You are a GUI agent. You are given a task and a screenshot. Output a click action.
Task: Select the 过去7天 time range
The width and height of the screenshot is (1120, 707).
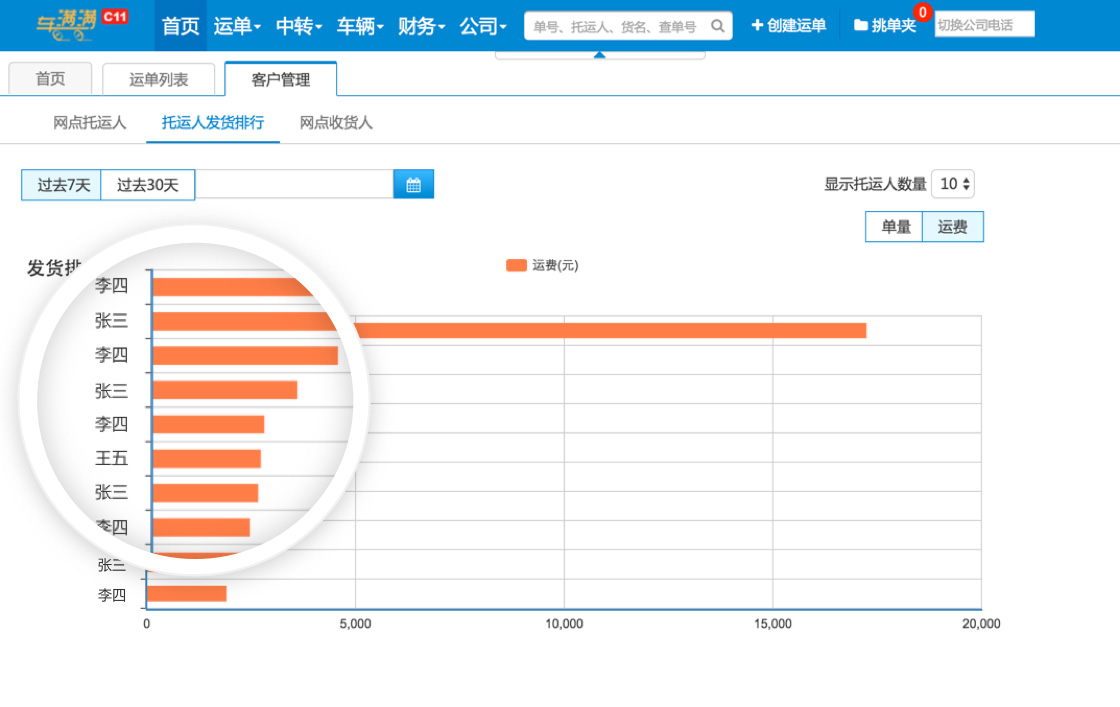tap(62, 184)
